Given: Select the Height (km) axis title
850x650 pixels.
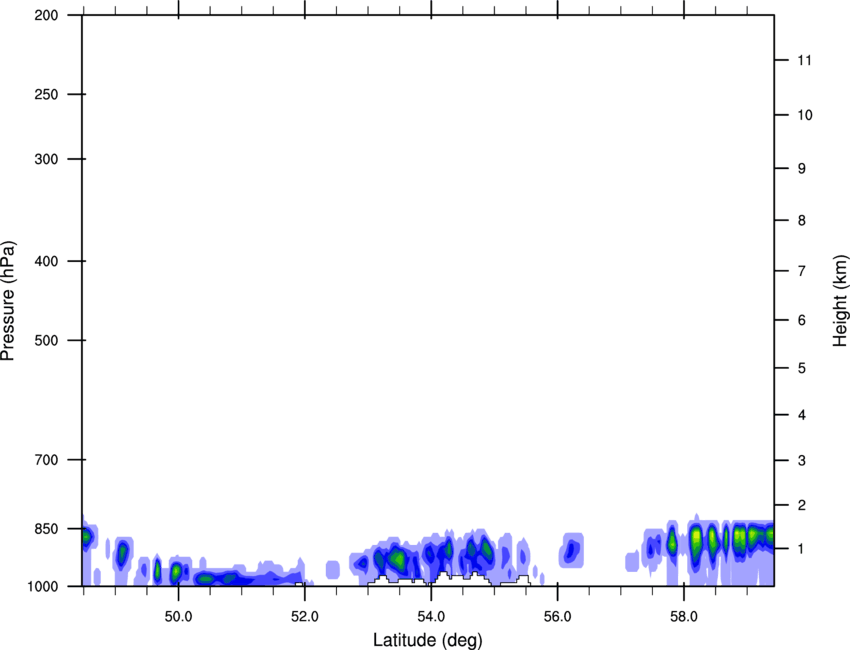Looking at the screenshot, I should click(x=840, y=301).
